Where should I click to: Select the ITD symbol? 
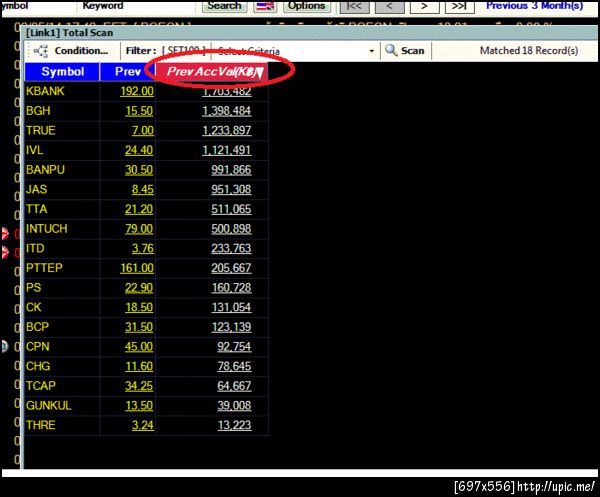pyautogui.click(x=35, y=248)
